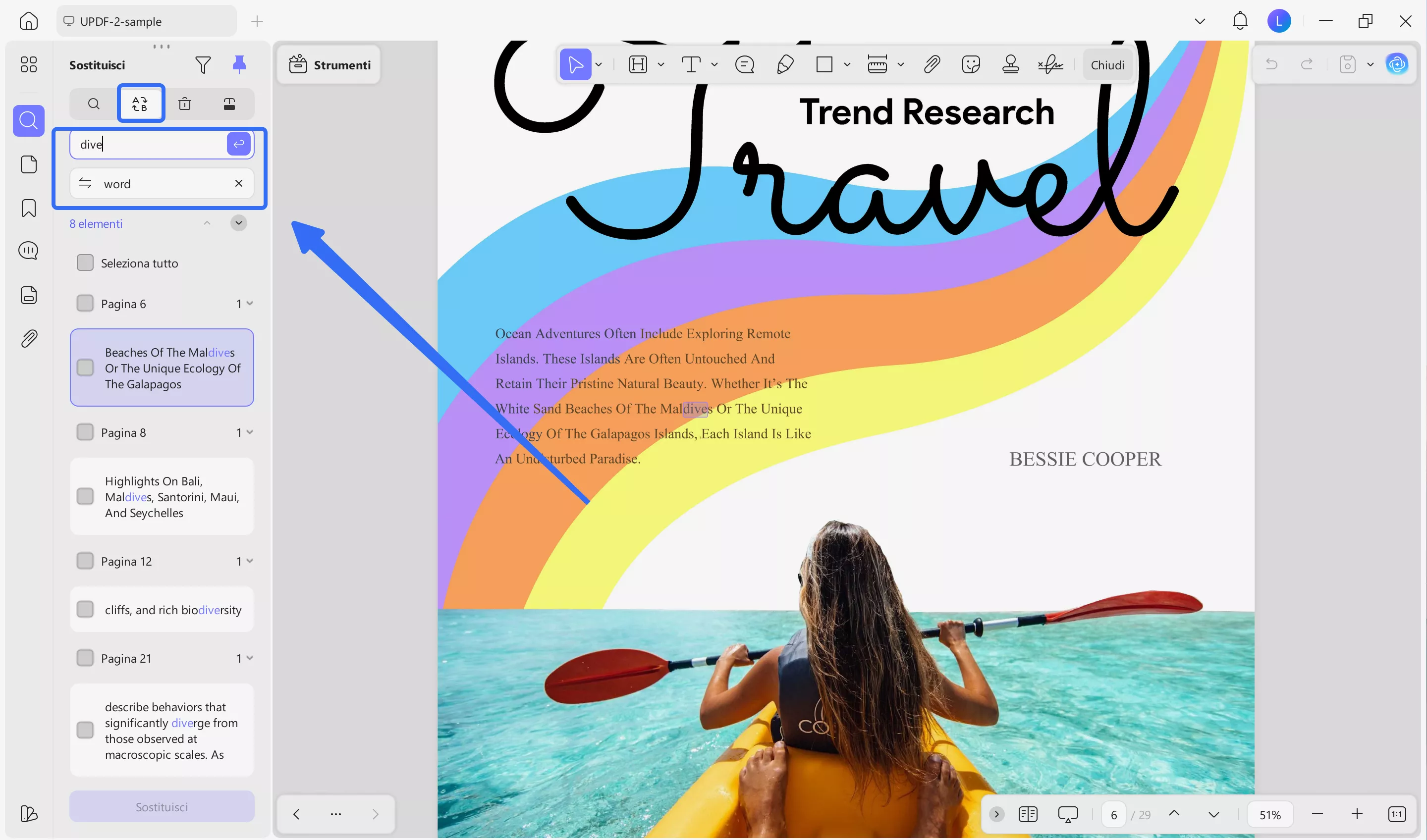Open the annotations panel in left sidebar
This screenshot has width=1427, height=840.
click(28, 250)
